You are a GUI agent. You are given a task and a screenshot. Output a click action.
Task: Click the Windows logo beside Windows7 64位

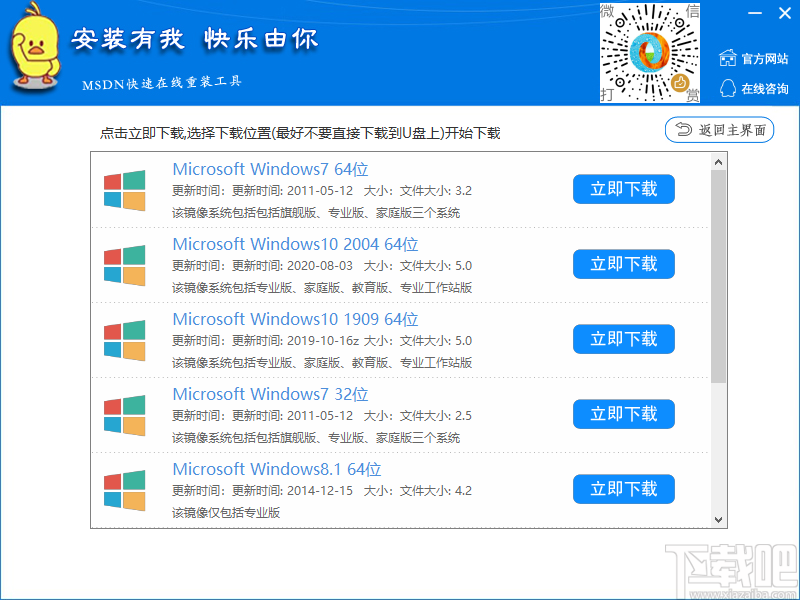(x=124, y=189)
